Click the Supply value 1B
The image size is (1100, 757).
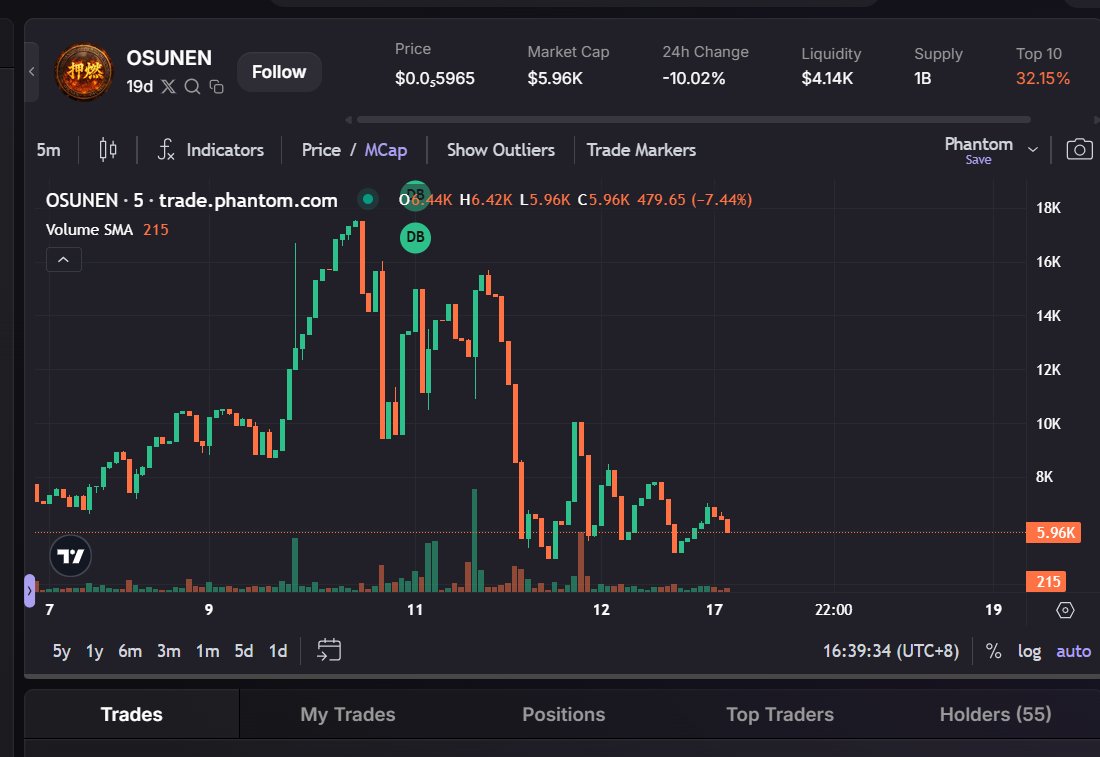point(923,79)
